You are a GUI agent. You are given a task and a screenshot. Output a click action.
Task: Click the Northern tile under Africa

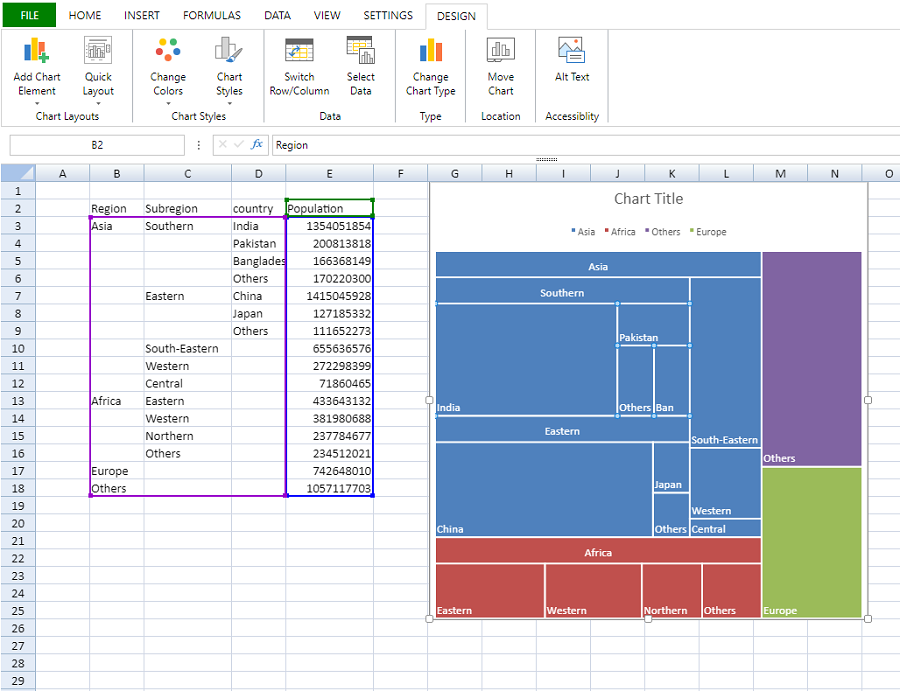coord(672,591)
